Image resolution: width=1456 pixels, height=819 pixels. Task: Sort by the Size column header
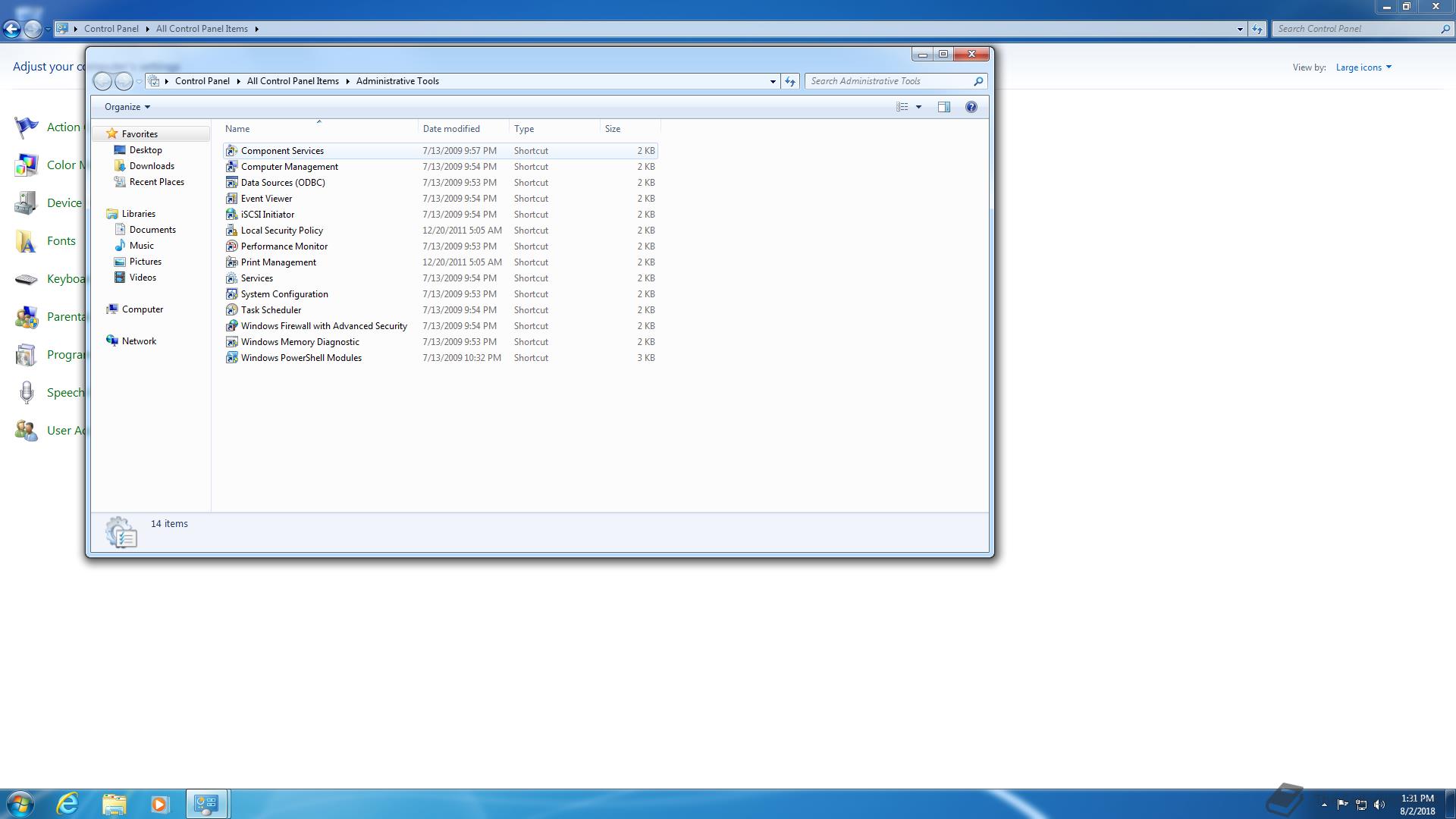[630, 129]
